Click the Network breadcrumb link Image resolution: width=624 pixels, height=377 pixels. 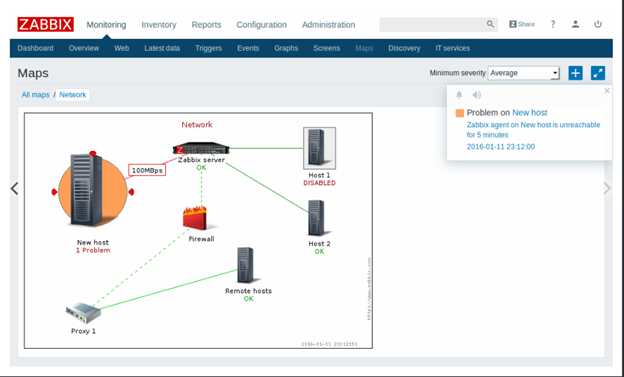72,95
